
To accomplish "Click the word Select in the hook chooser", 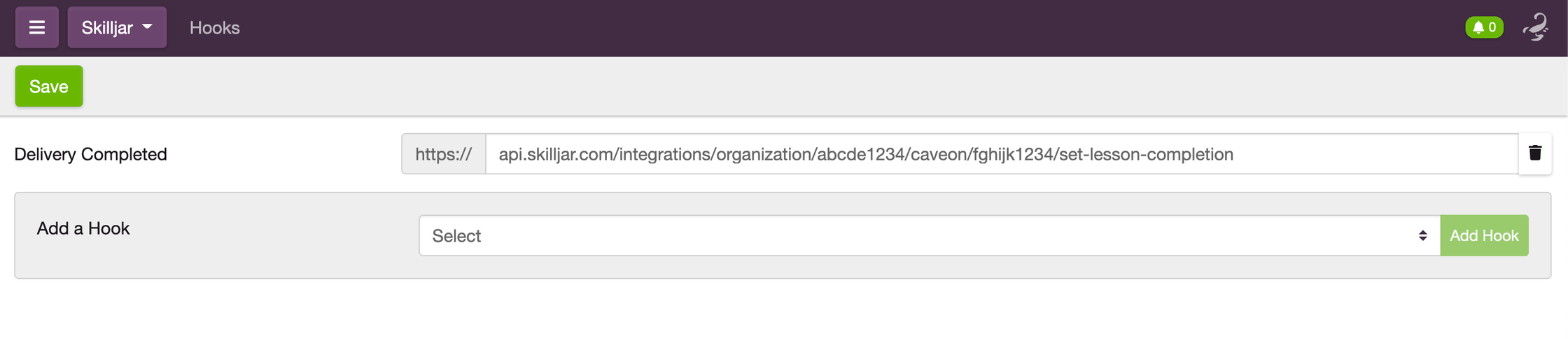I will [456, 236].
